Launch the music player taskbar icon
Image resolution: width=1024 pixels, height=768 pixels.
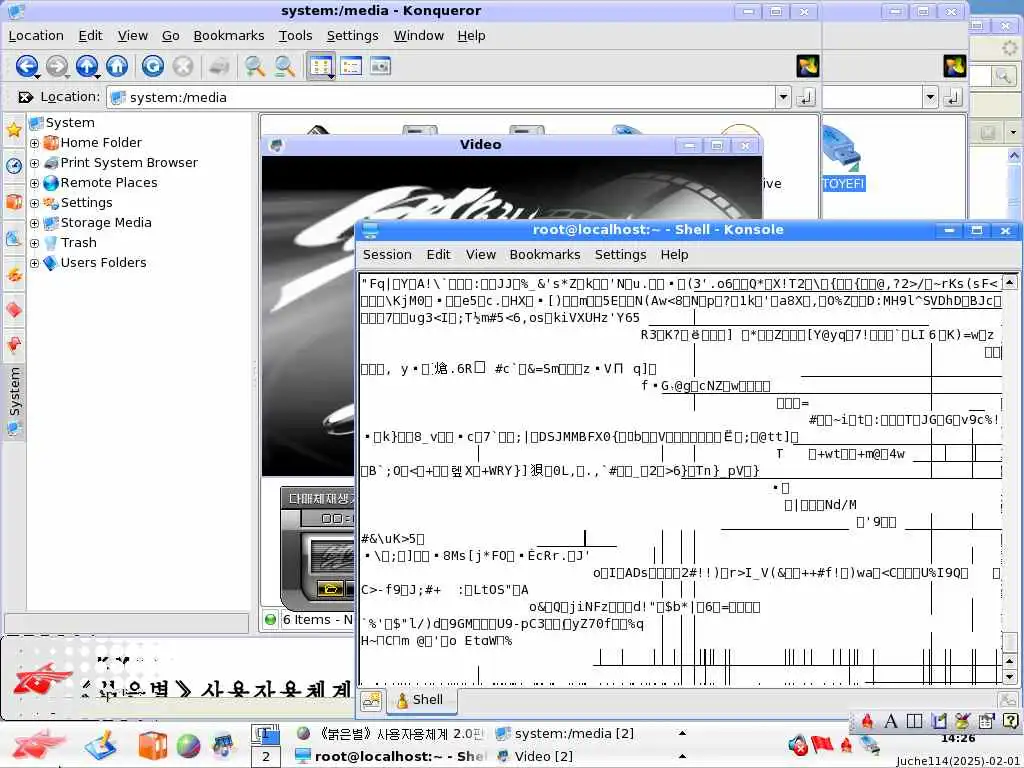click(x=223, y=746)
